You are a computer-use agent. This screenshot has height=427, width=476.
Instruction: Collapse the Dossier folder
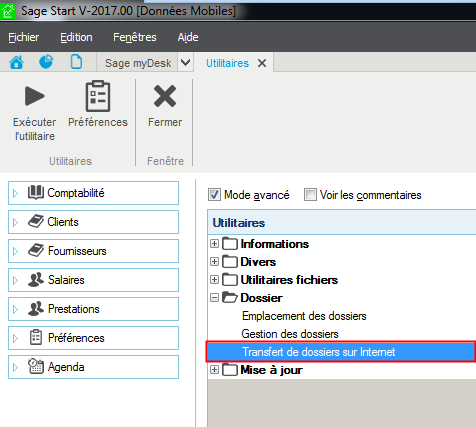coord(214,297)
